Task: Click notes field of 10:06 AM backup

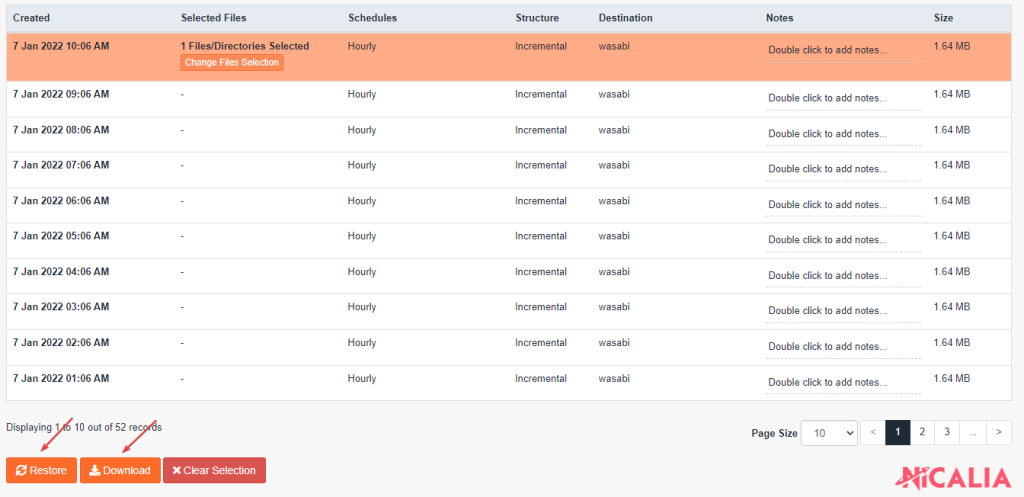Action: pyautogui.click(x=828, y=50)
